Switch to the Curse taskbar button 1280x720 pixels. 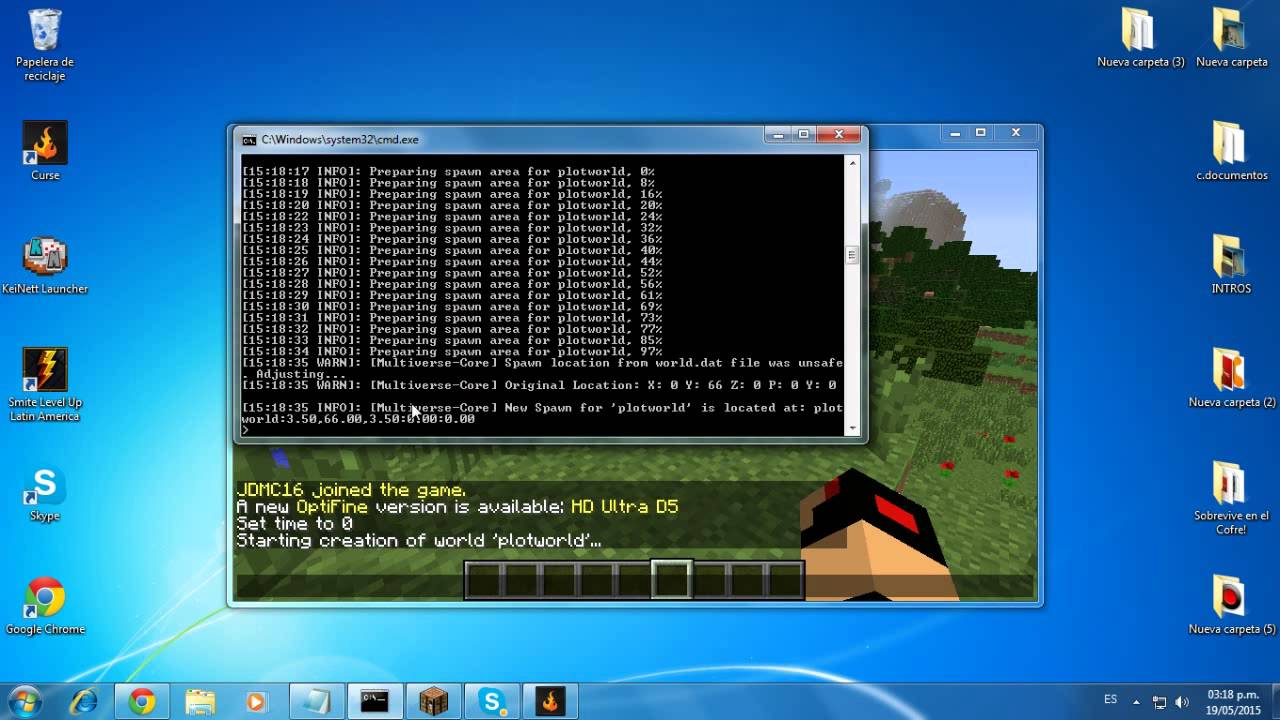click(x=549, y=702)
